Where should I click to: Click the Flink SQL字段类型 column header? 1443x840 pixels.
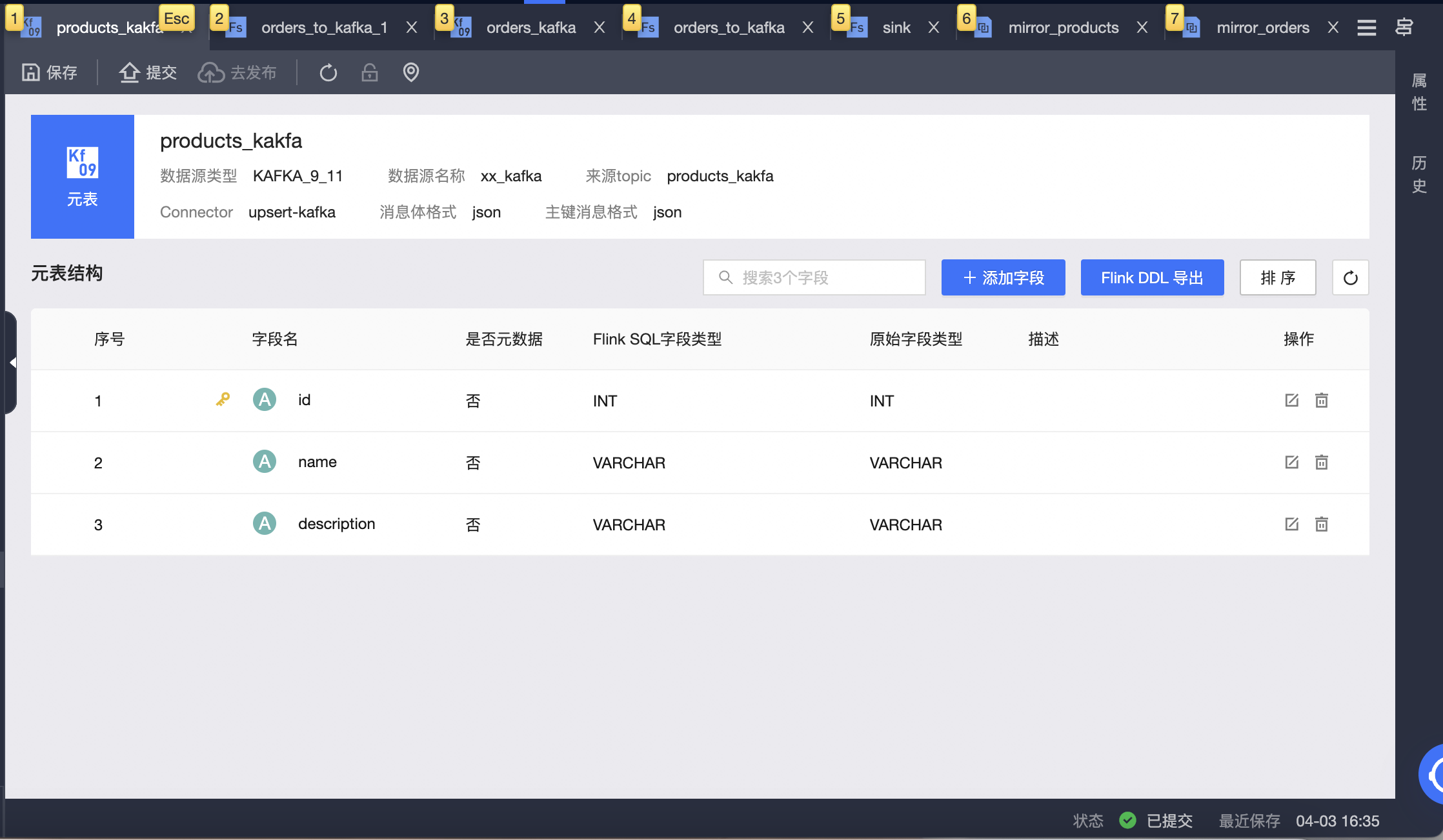click(x=657, y=339)
